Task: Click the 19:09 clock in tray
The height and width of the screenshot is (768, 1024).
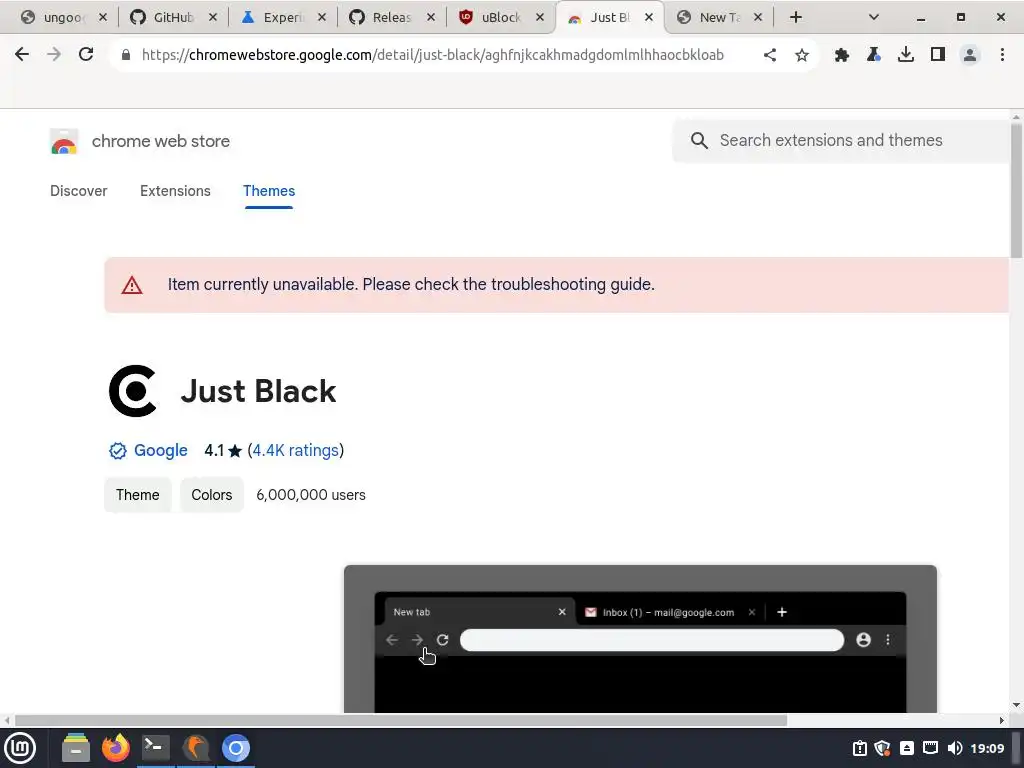Action: tap(987, 748)
